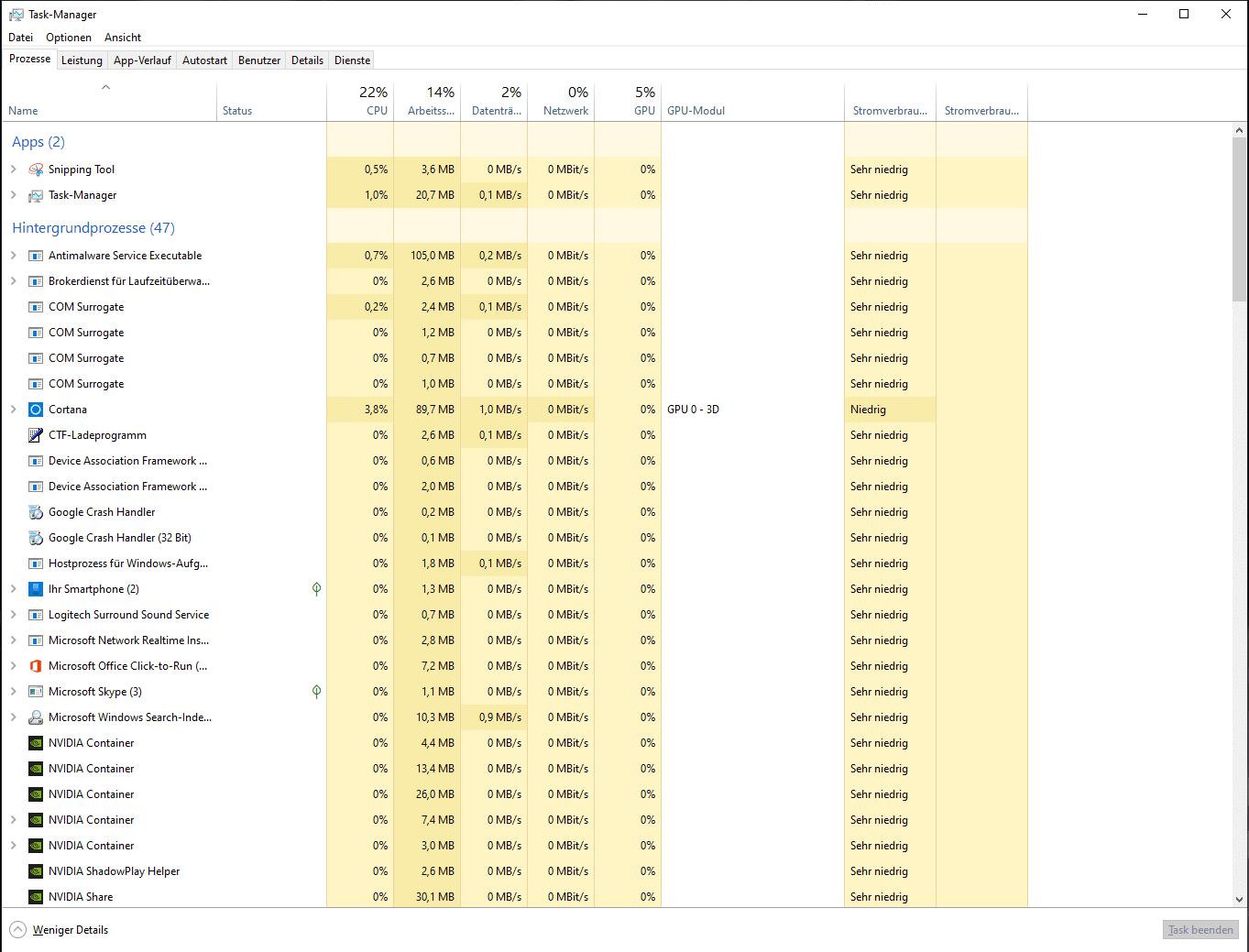Click the vertical scrollbar thumb
Image resolution: width=1249 pixels, height=952 pixels.
click(x=1239, y=219)
